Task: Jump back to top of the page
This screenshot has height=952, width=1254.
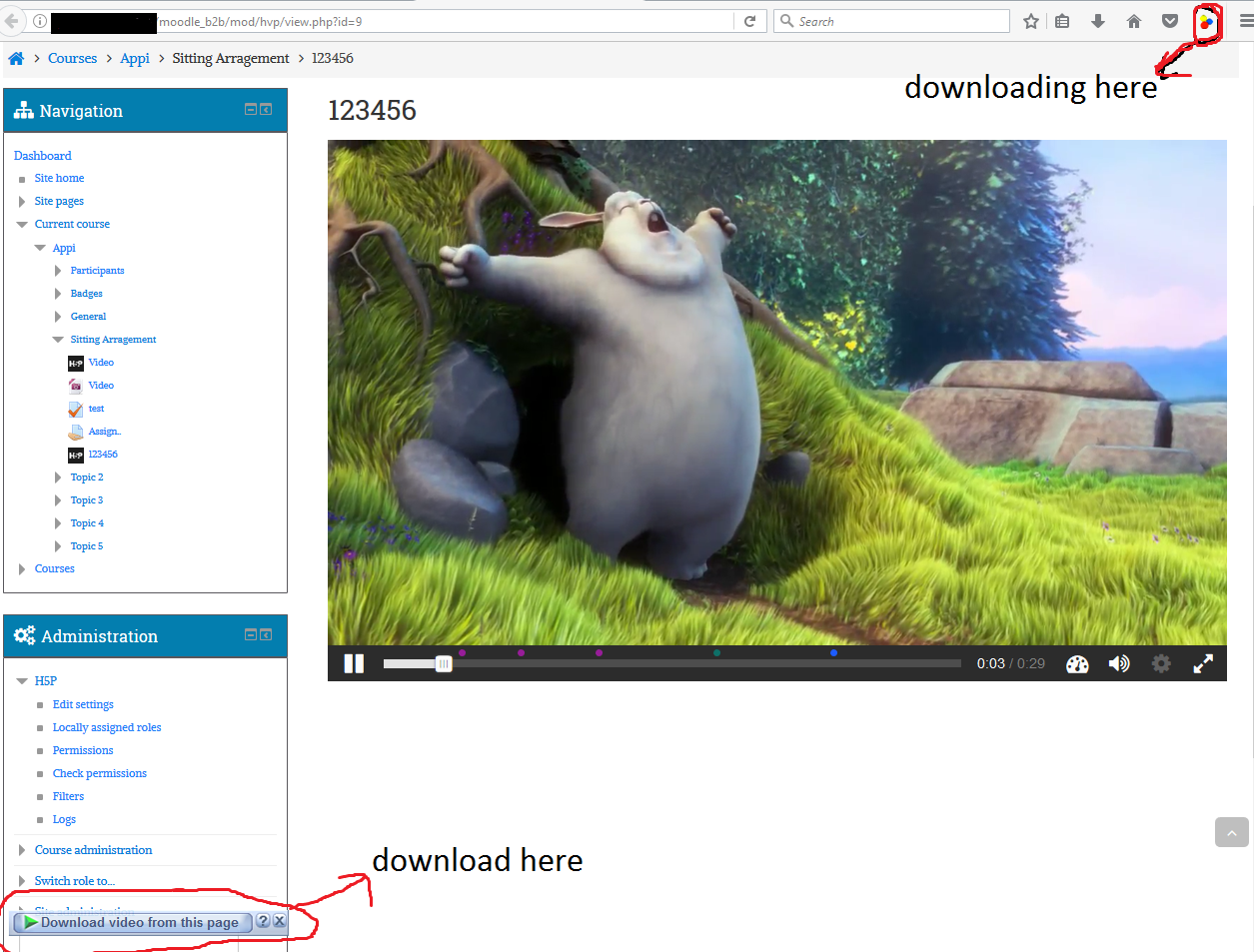Action: [1232, 832]
